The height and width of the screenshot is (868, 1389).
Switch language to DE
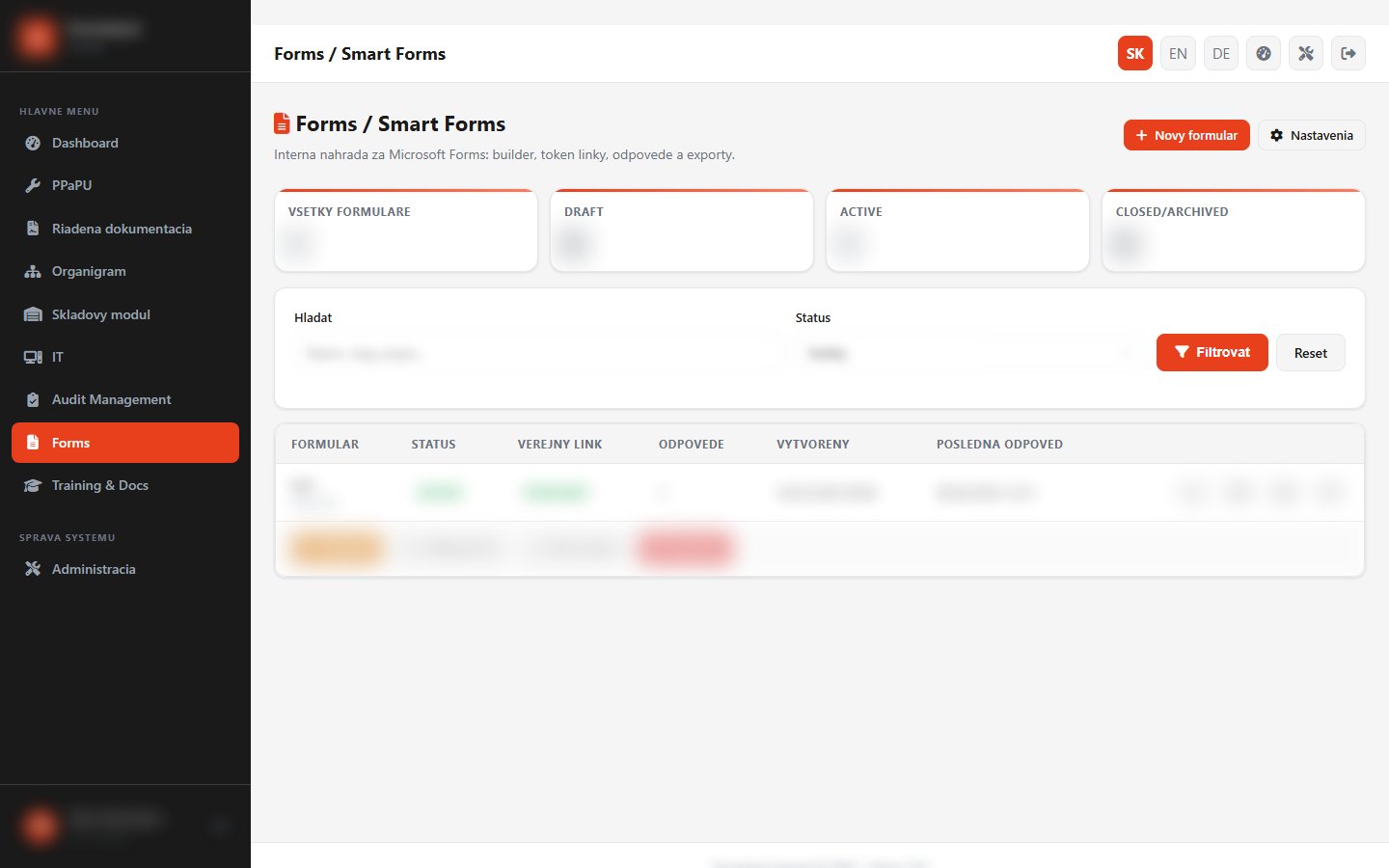coord(1221,54)
